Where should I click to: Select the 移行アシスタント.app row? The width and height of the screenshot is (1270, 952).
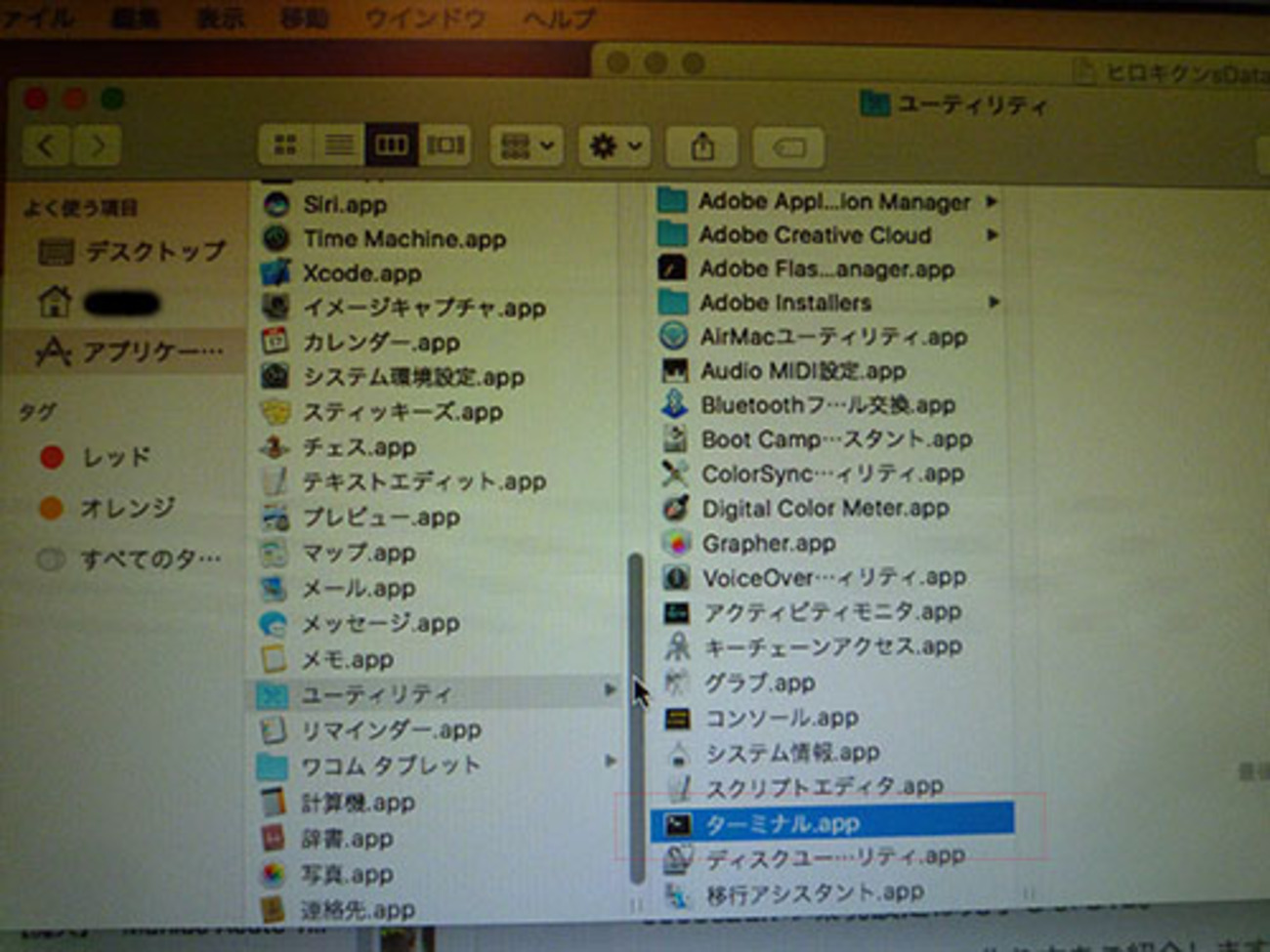[x=832, y=892]
